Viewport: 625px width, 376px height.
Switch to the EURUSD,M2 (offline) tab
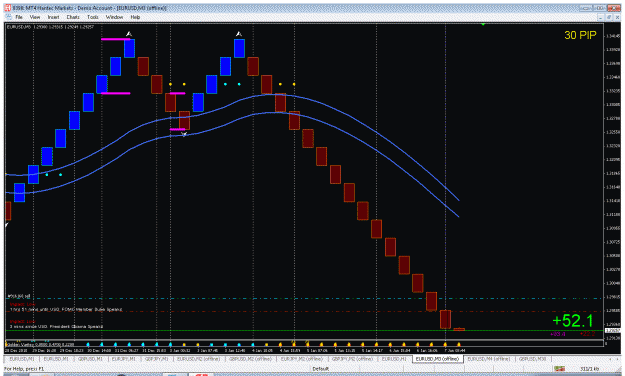(x=199, y=359)
